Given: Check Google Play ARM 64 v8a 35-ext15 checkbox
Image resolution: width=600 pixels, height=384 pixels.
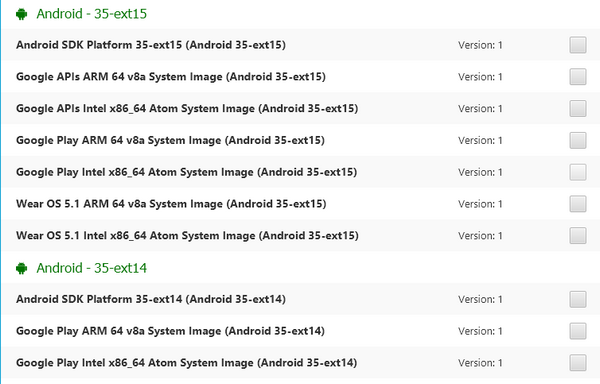Looking at the screenshot, I should pyautogui.click(x=578, y=140).
